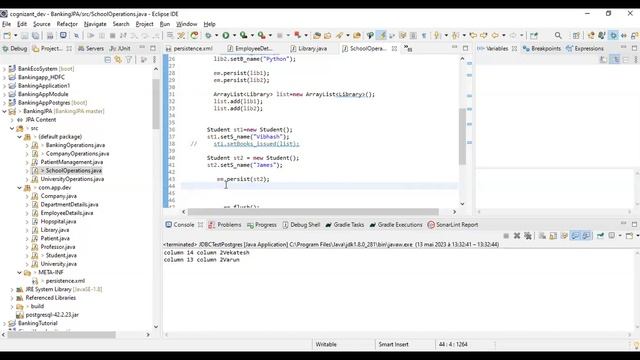The width and height of the screenshot is (640, 360).
Task: Open the Window menu
Action: click(187, 24)
